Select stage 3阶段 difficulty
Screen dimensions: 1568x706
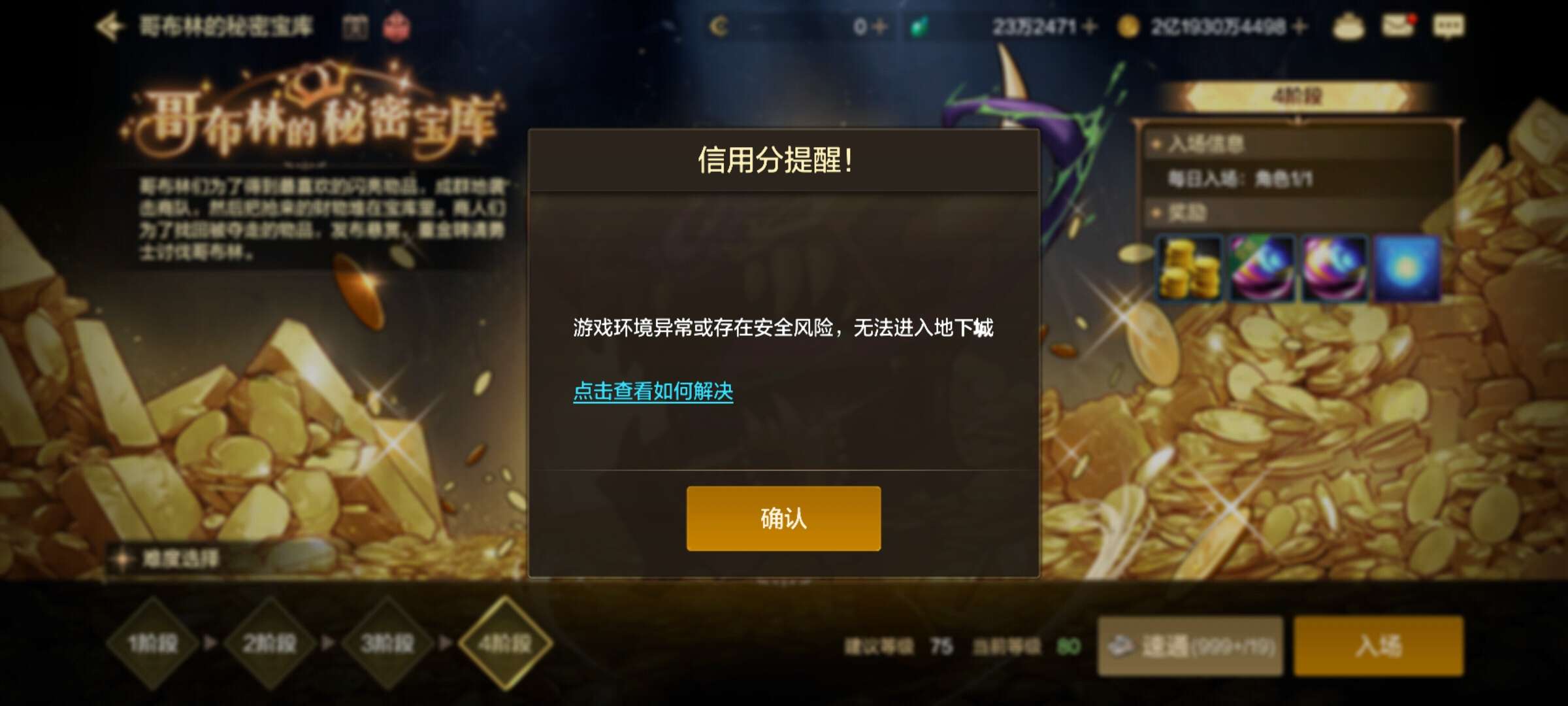[387, 643]
